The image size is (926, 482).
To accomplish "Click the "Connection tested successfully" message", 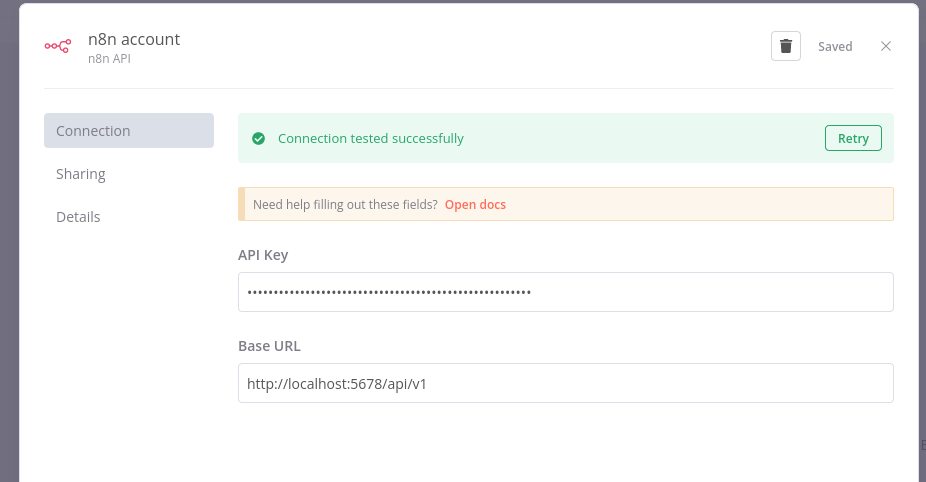I will [371, 139].
